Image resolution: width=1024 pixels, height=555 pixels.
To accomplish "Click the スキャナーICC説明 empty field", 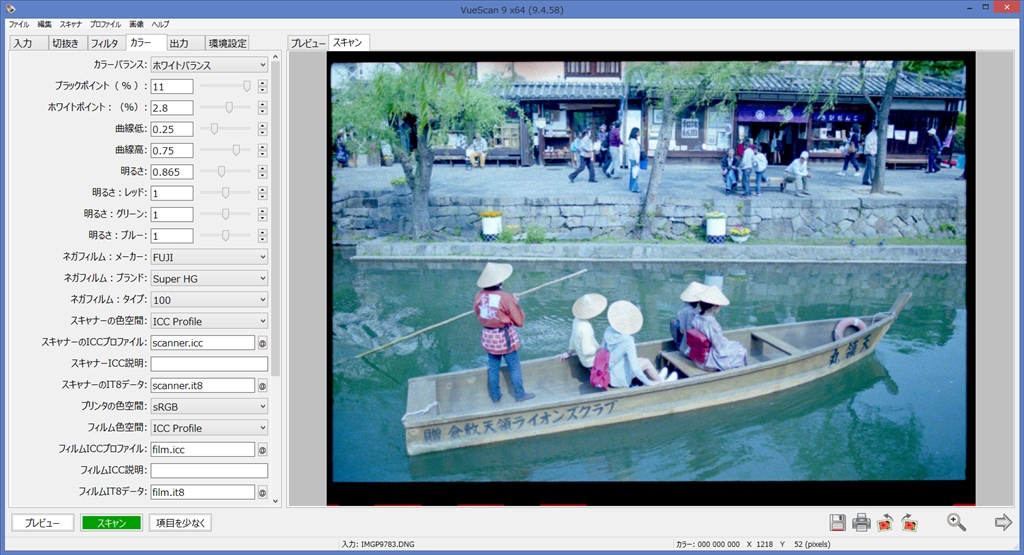I will point(209,364).
